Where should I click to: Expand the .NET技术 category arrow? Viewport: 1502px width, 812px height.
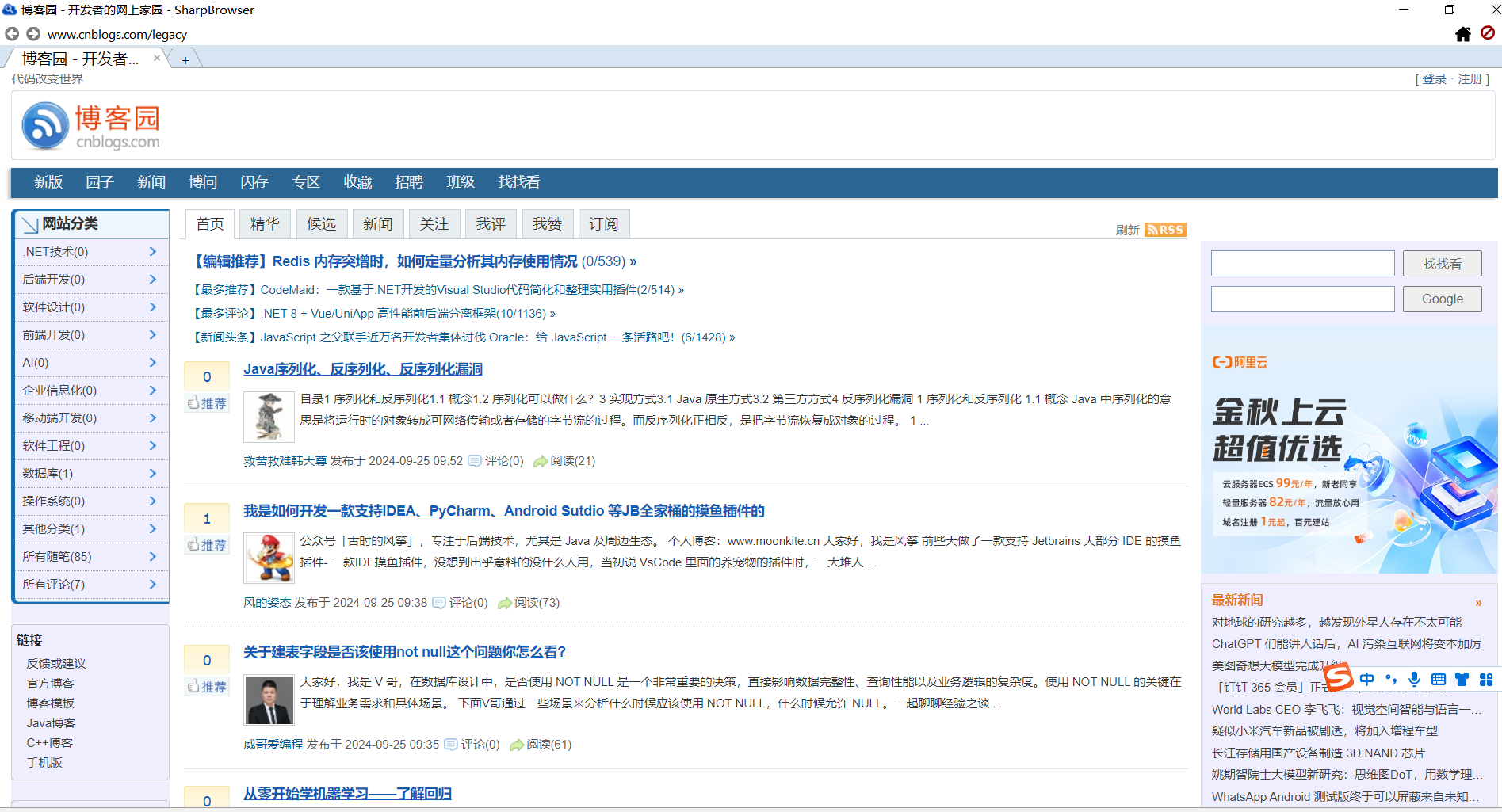(153, 251)
